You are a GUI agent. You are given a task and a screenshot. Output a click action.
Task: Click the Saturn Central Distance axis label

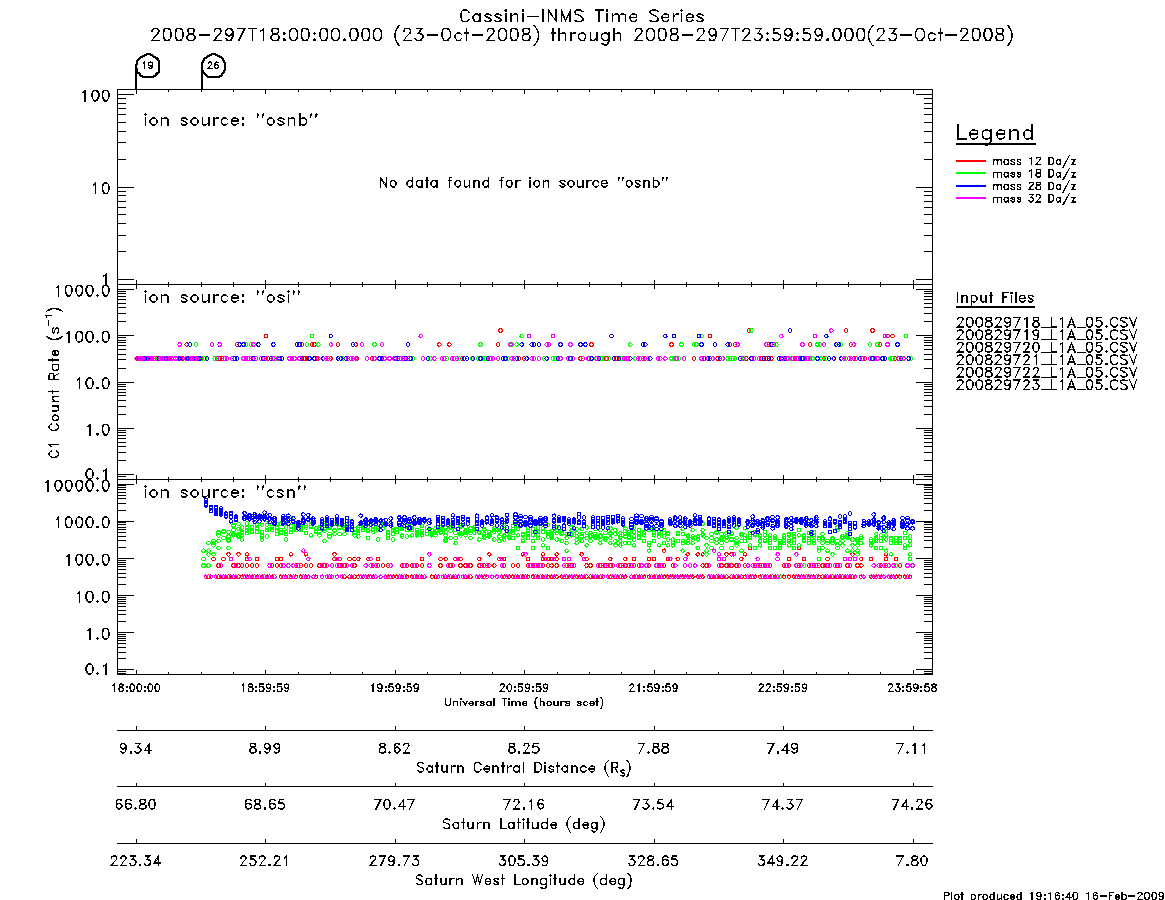coord(524,768)
